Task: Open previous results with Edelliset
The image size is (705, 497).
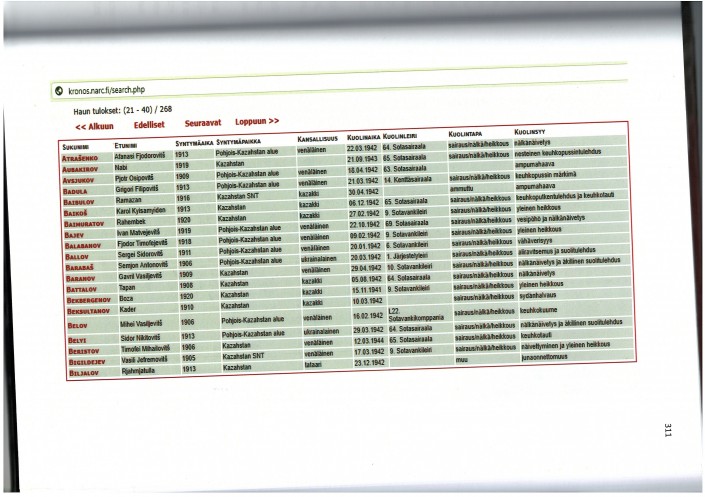Action: point(149,125)
